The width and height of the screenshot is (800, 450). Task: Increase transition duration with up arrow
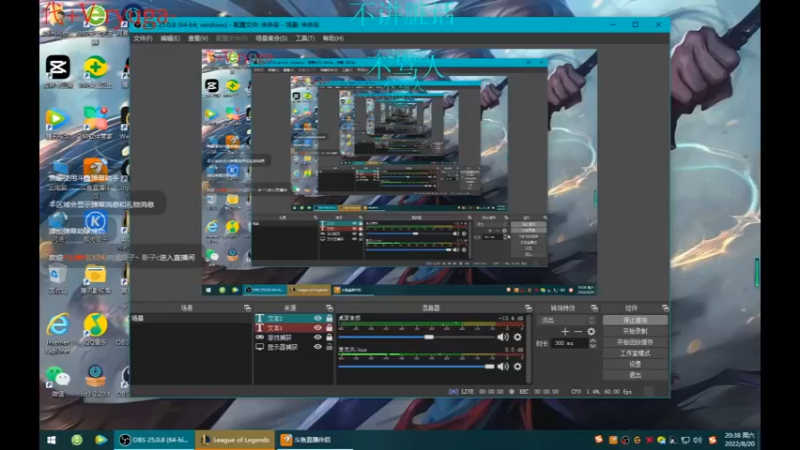click(592, 341)
